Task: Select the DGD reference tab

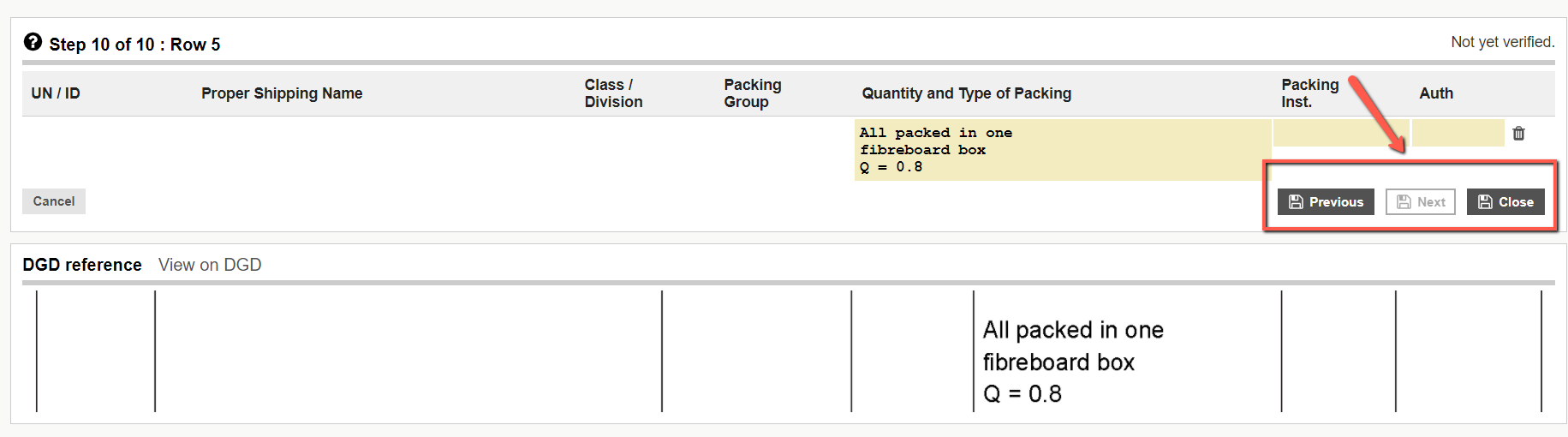Action: tap(82, 265)
